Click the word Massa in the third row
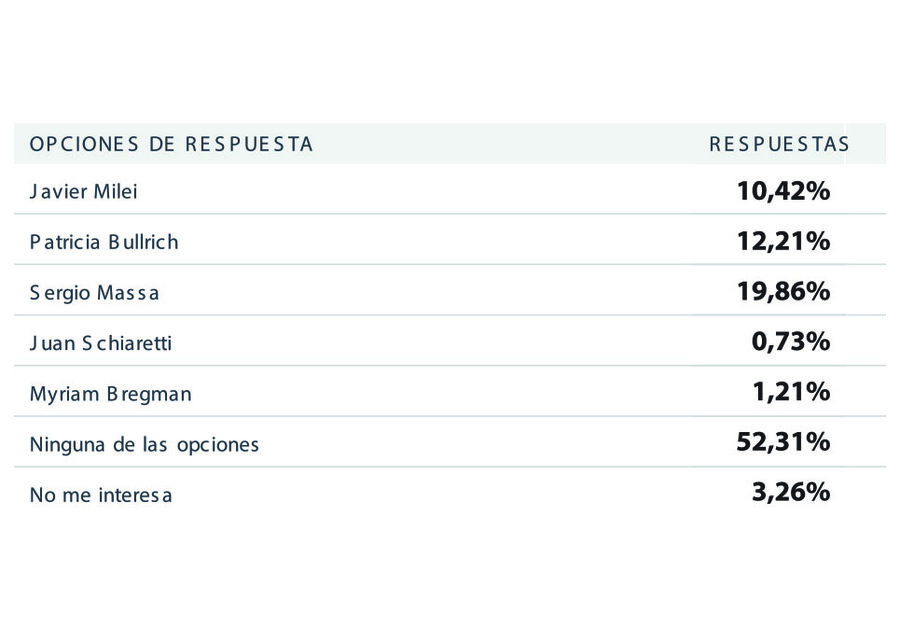The height and width of the screenshot is (628, 900). (x=127, y=293)
